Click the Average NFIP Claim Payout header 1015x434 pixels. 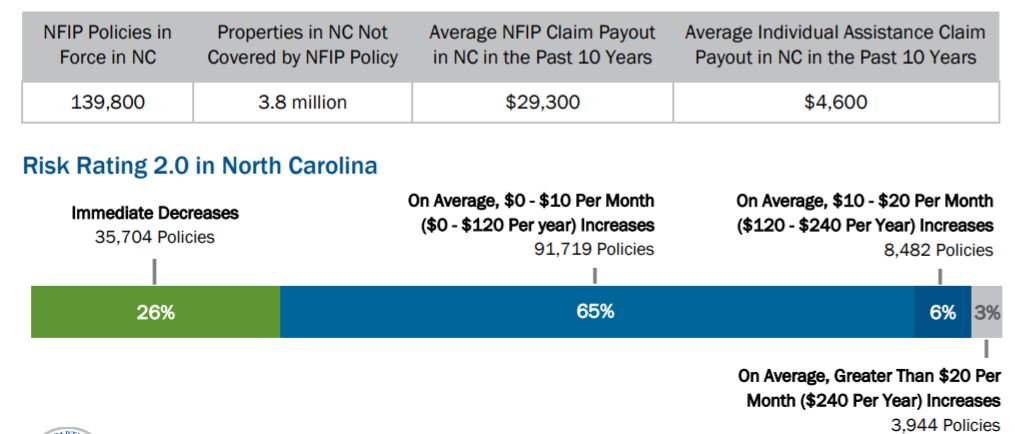(542, 45)
